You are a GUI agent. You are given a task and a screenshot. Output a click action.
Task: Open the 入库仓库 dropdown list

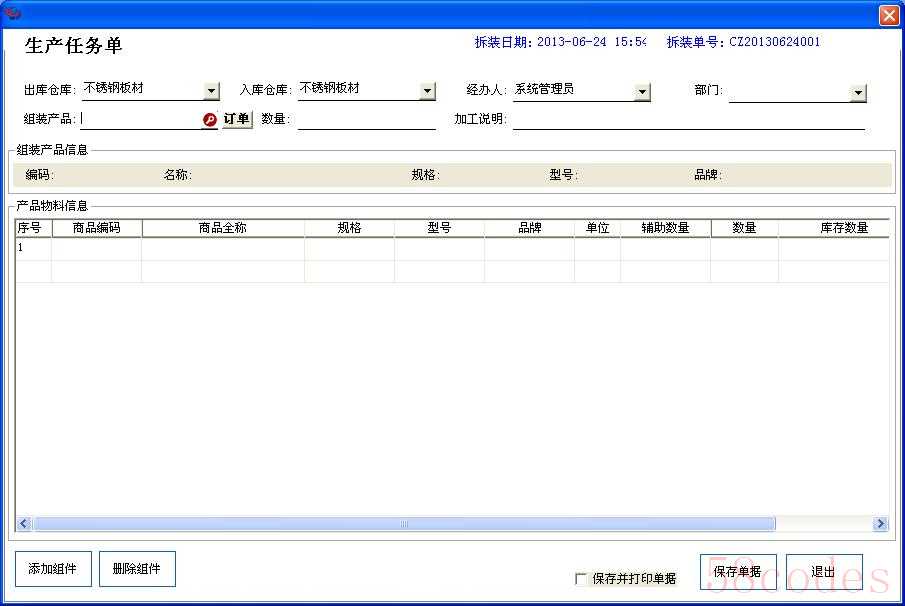coord(427,91)
